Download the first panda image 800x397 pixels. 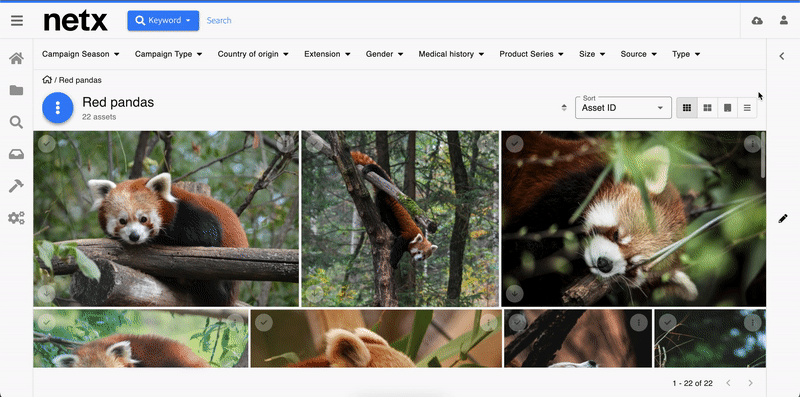click(46, 293)
